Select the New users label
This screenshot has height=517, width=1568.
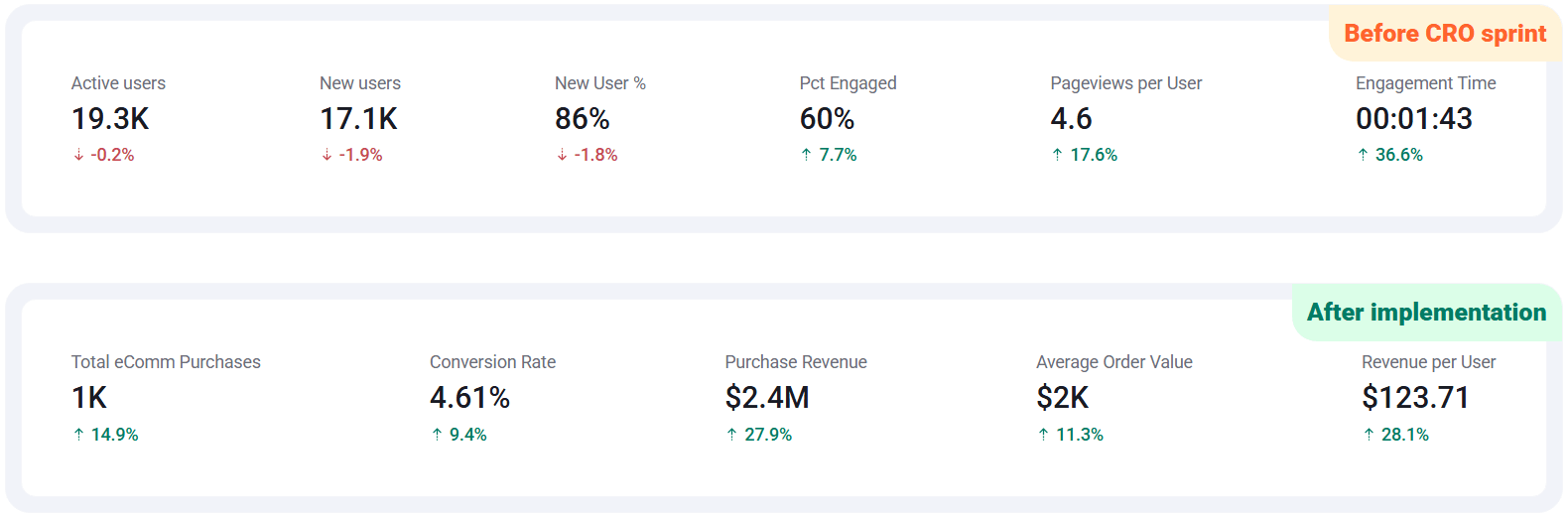[360, 83]
